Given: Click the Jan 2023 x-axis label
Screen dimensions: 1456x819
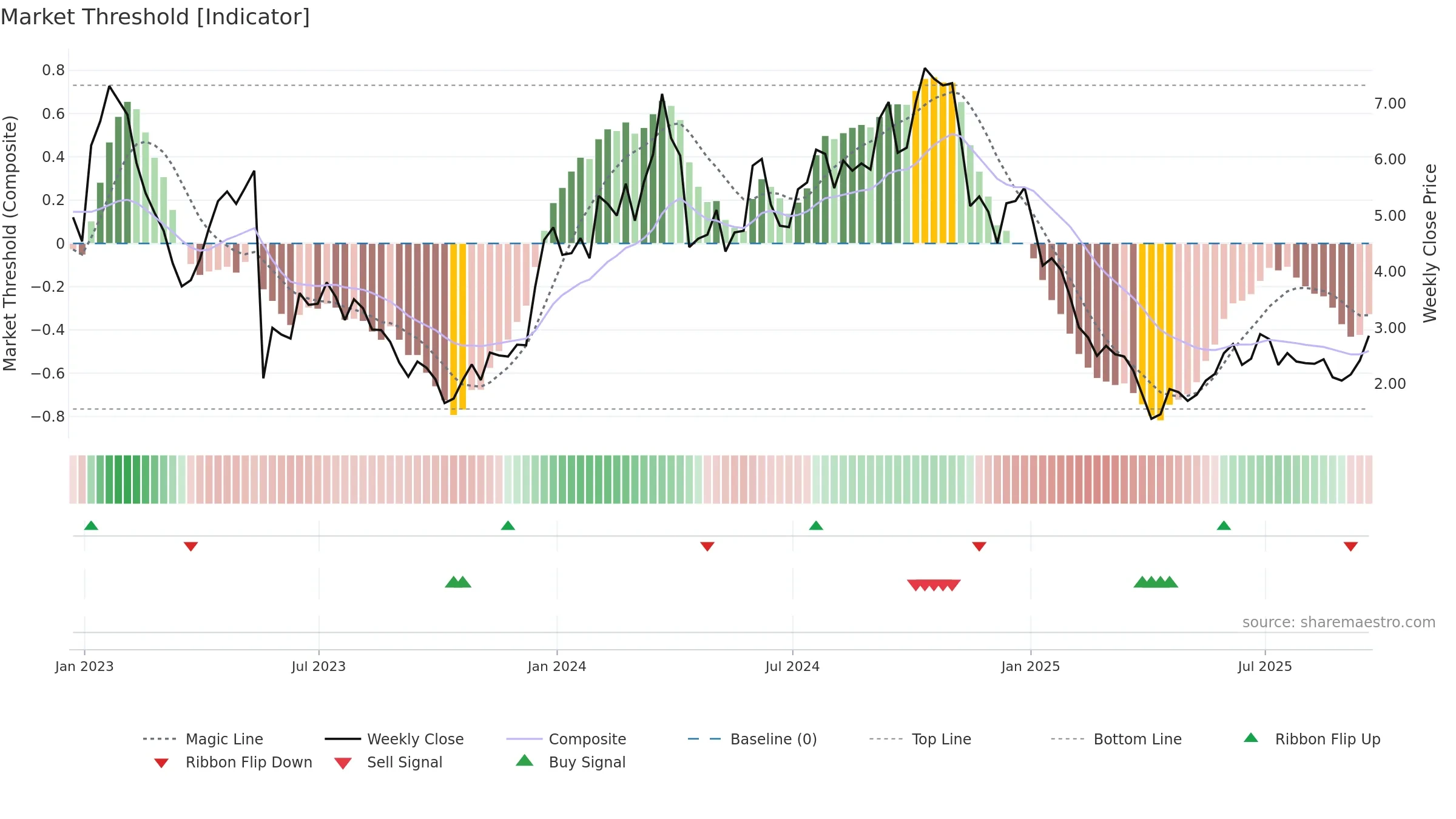Looking at the screenshot, I should (84, 666).
